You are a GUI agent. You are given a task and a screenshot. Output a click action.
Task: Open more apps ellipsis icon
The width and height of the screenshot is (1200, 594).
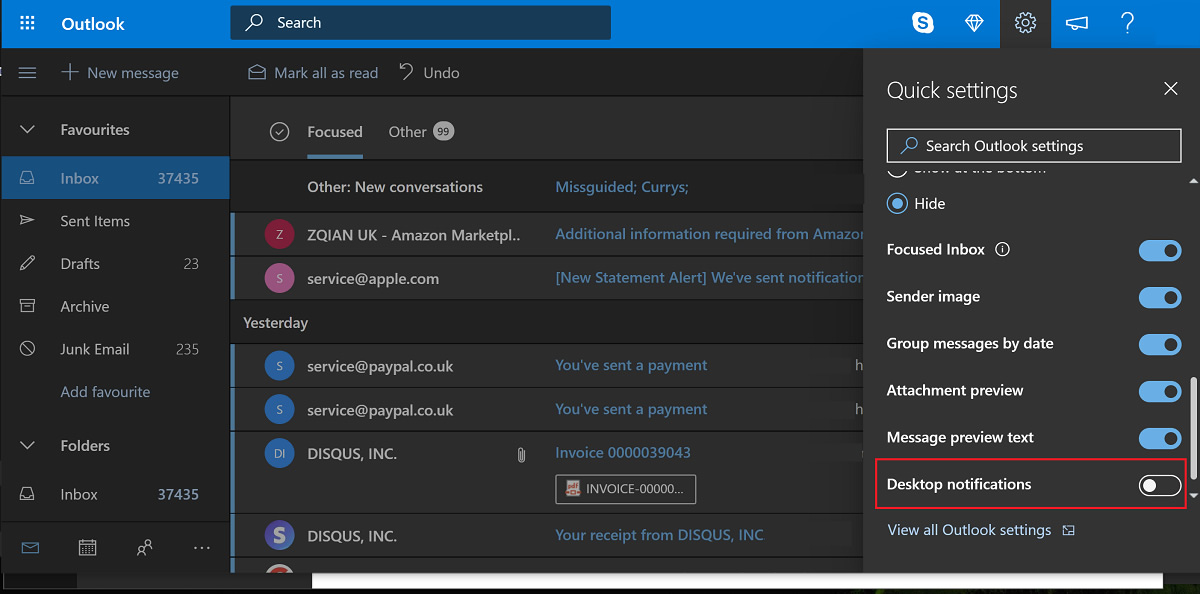pyautogui.click(x=202, y=547)
